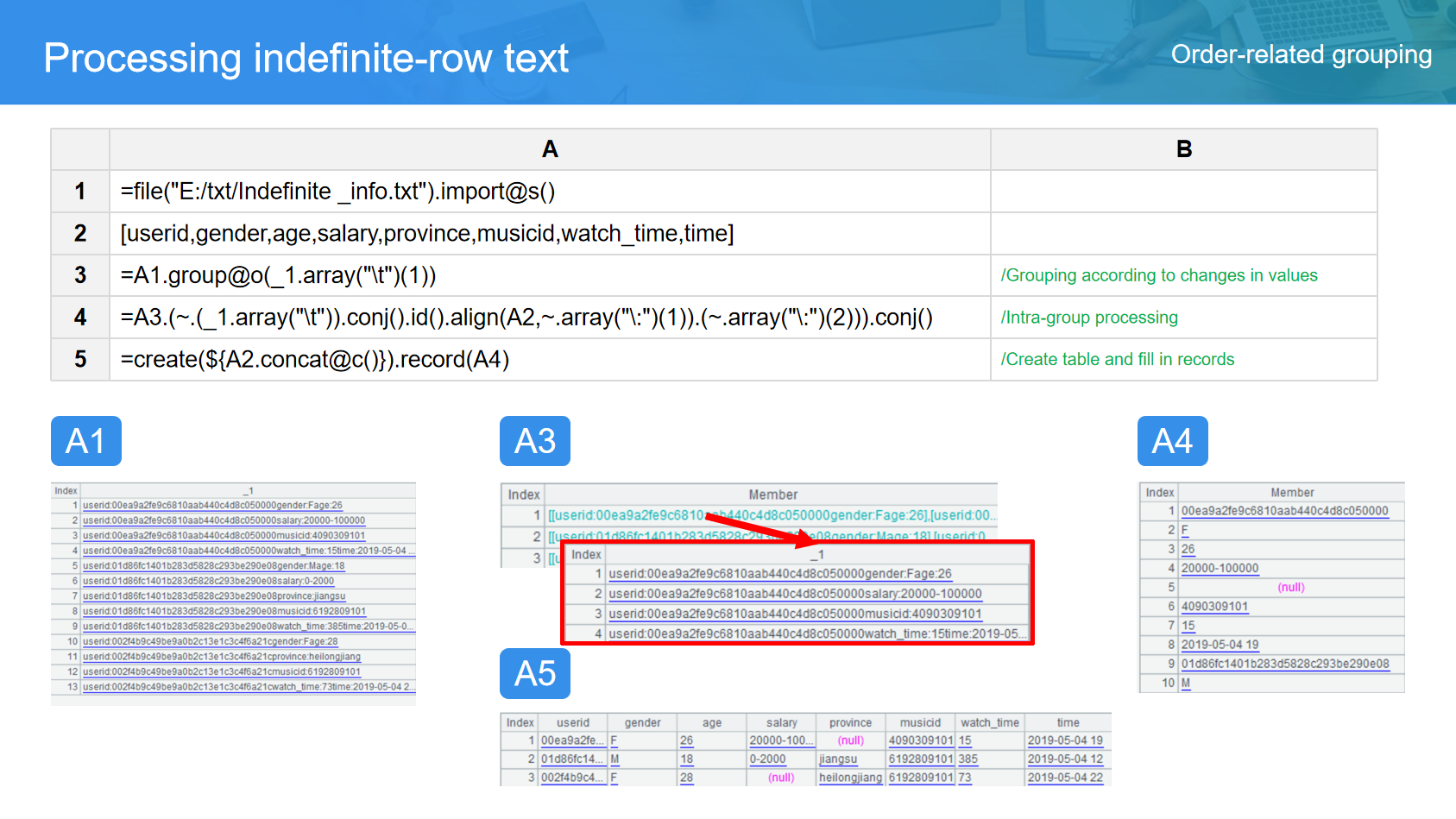1456x819 pixels.
Task: Click the blue A1 label badge
Action: tap(85, 441)
